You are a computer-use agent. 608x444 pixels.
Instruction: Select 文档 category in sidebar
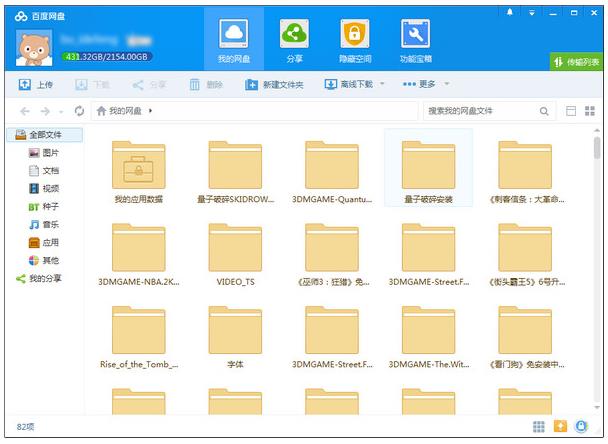(44, 171)
